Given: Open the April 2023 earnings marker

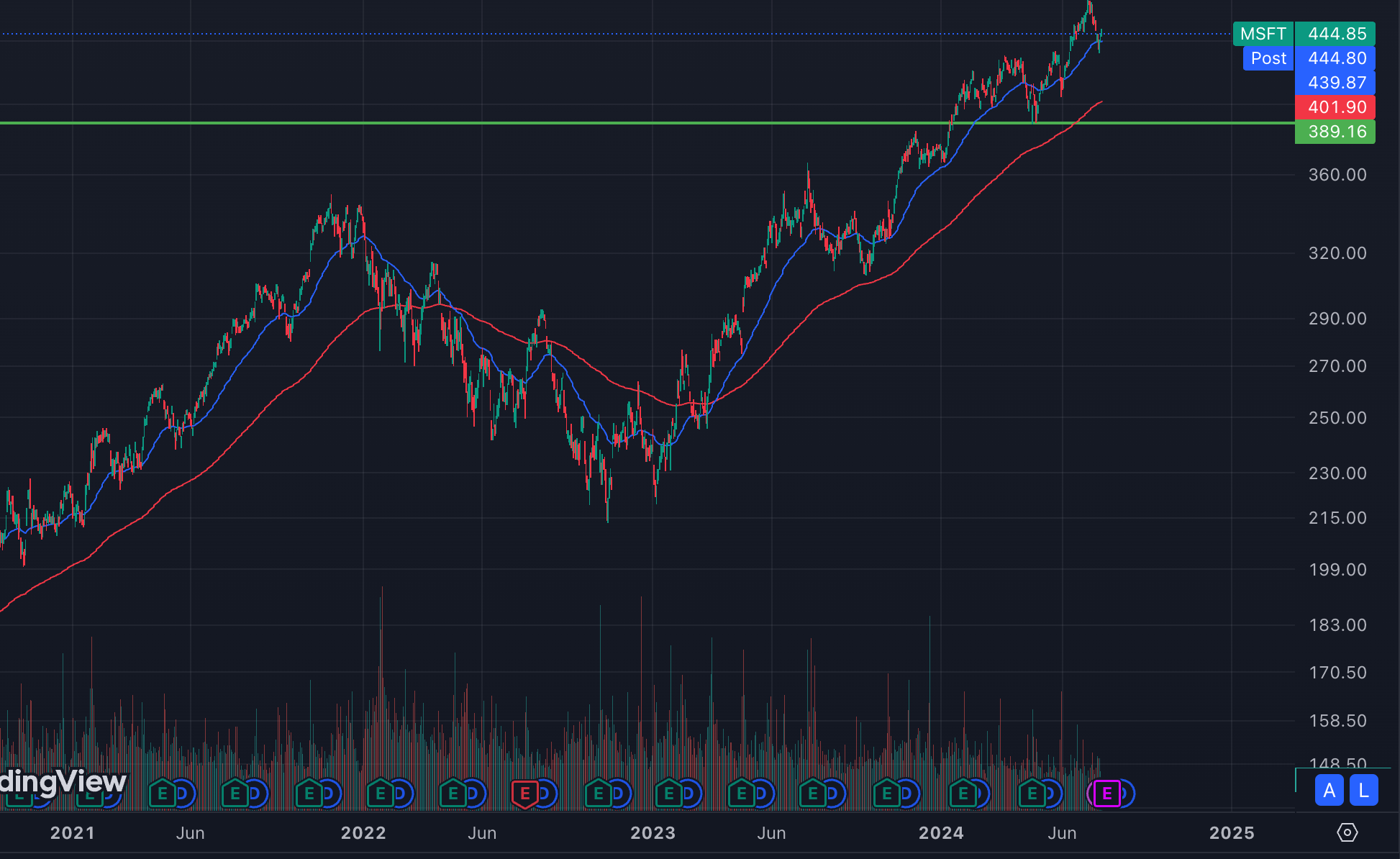Looking at the screenshot, I should click(x=742, y=794).
